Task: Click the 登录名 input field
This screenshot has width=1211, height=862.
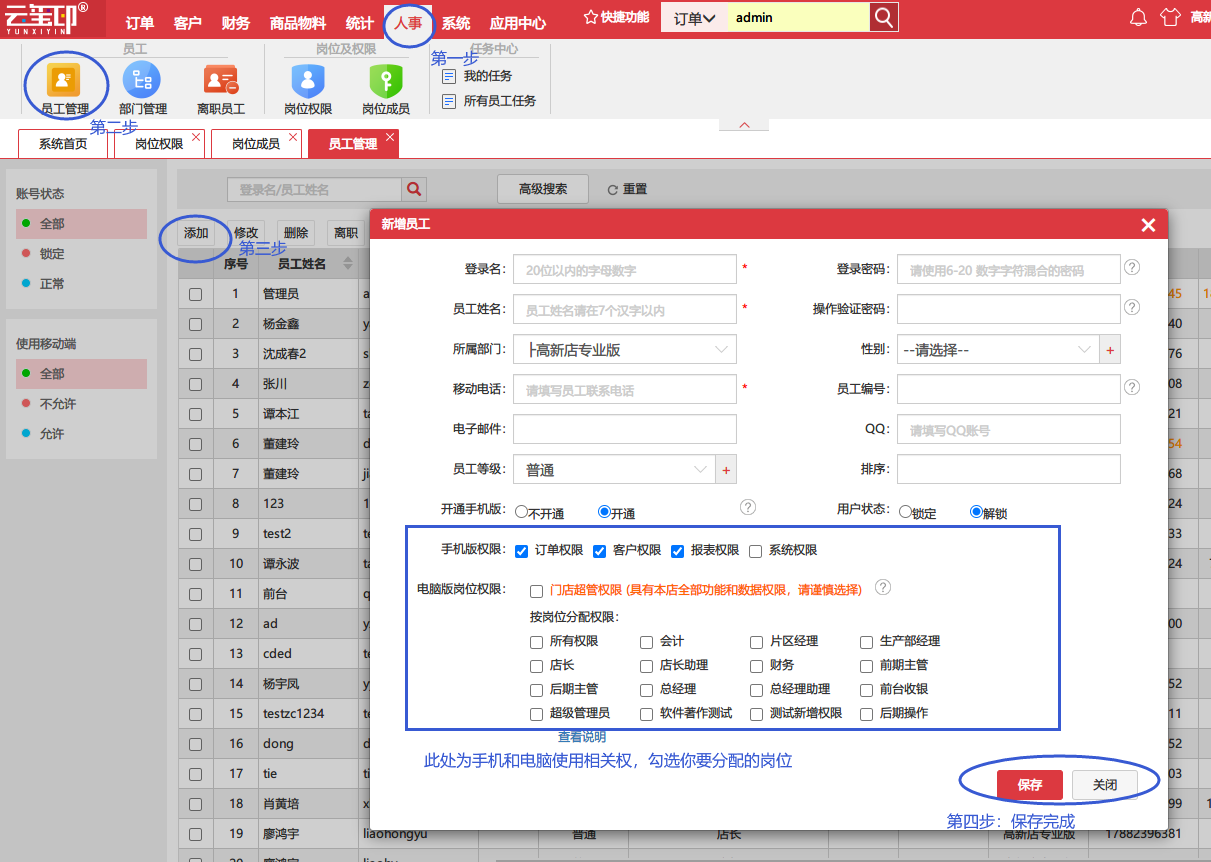Action: click(x=625, y=269)
